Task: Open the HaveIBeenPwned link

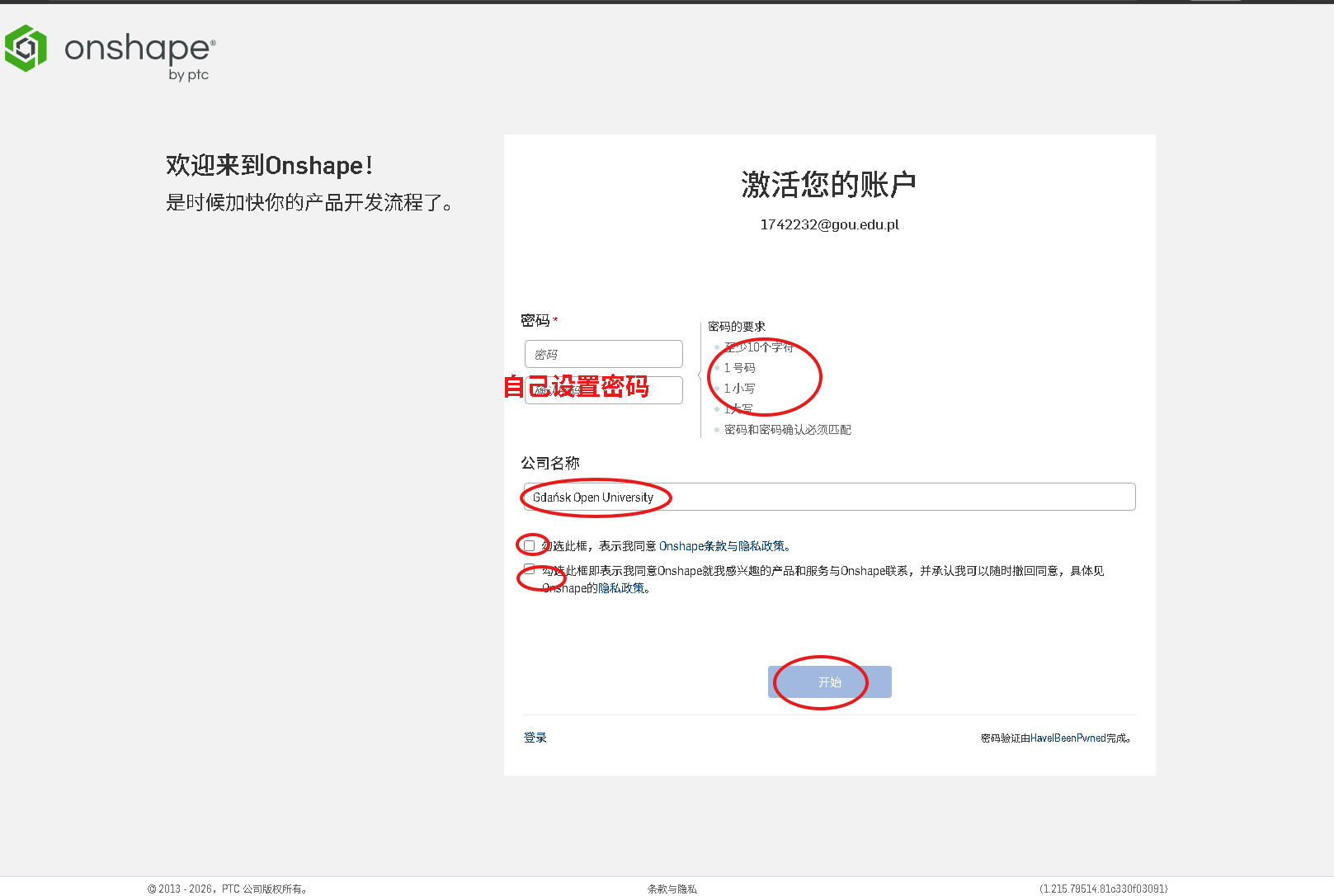Action: click(1068, 738)
